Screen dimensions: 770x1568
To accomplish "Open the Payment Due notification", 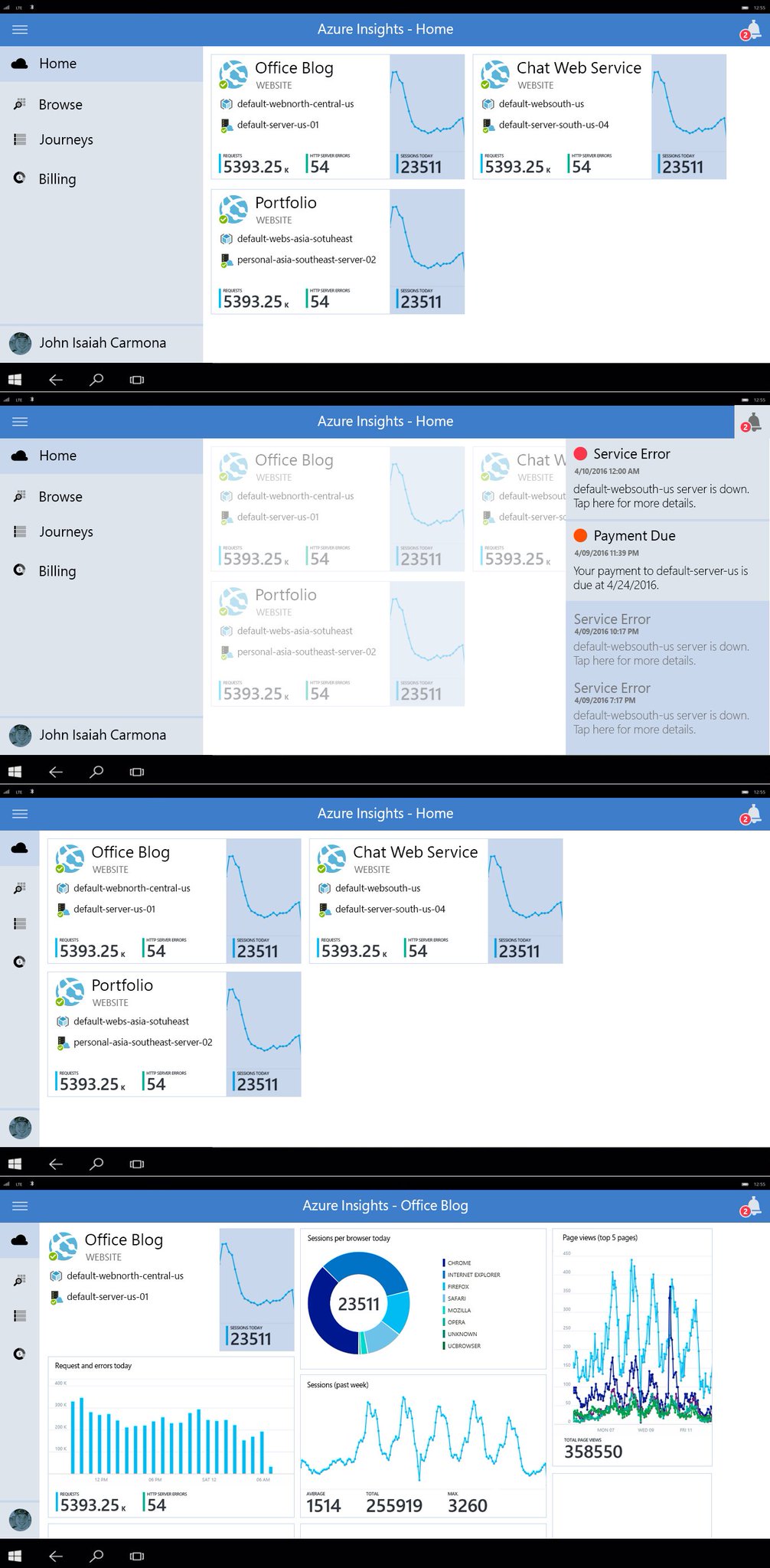I will click(x=661, y=560).
